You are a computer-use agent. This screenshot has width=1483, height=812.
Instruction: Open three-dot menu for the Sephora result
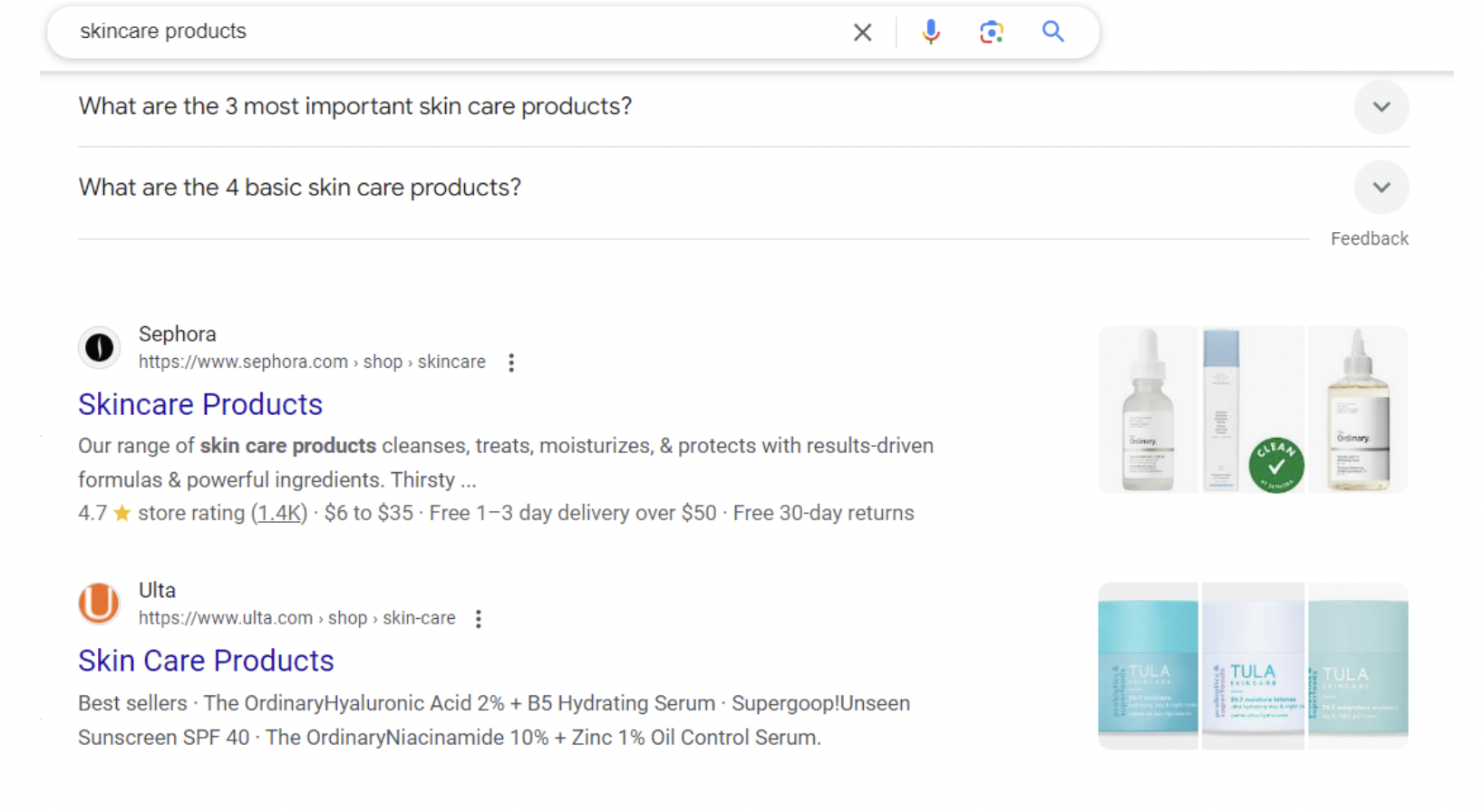[x=511, y=362]
